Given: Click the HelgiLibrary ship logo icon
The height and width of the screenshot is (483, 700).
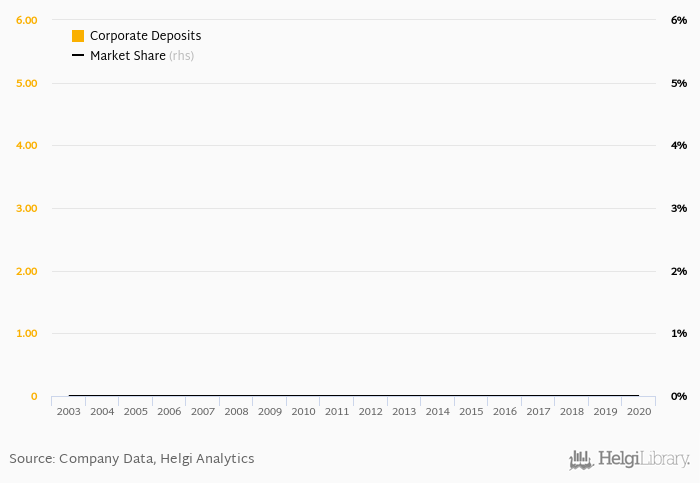Looking at the screenshot, I should coord(581,460).
